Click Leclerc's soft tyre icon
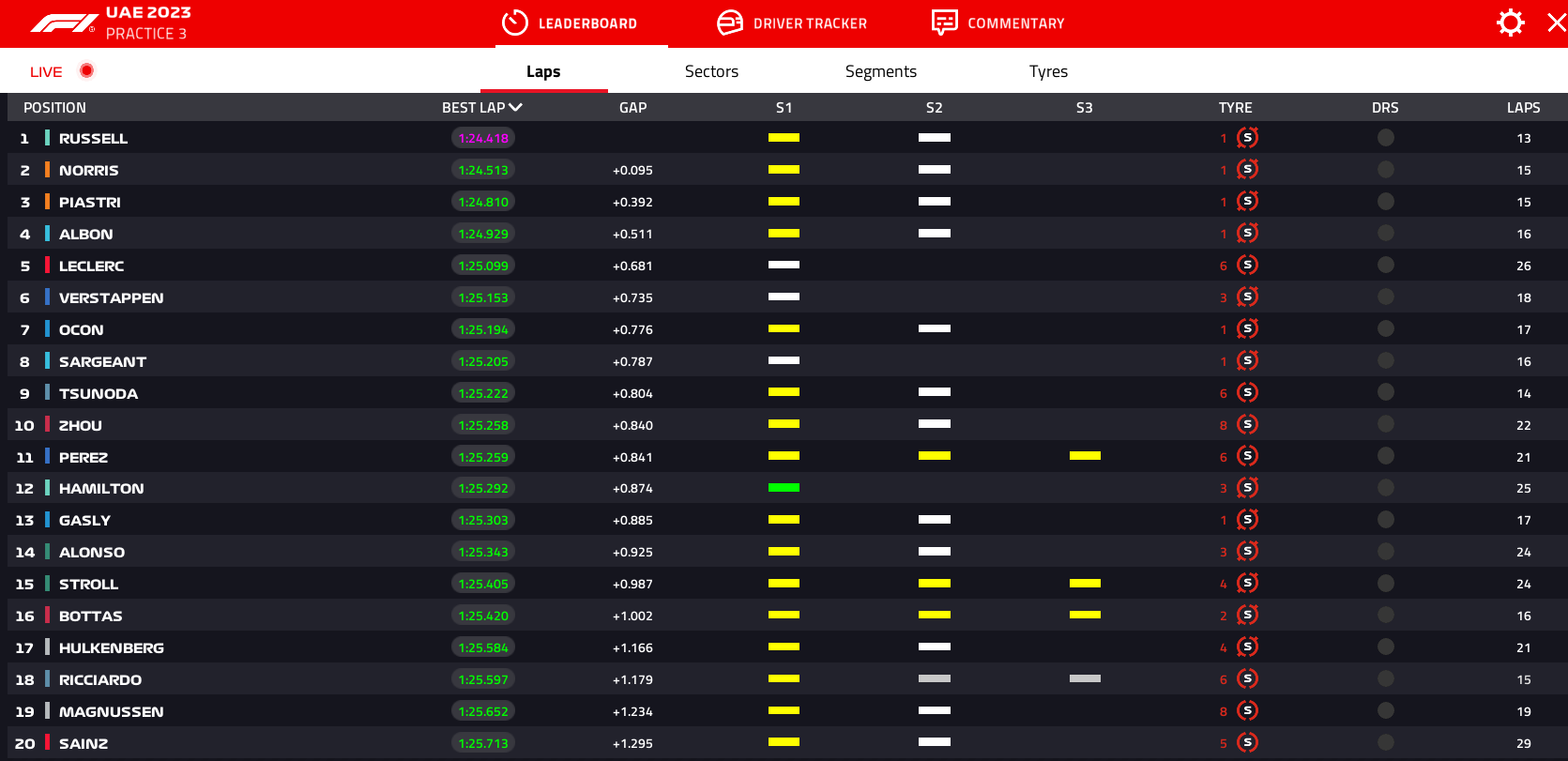Image resolution: width=1568 pixels, height=761 pixels. click(1247, 266)
